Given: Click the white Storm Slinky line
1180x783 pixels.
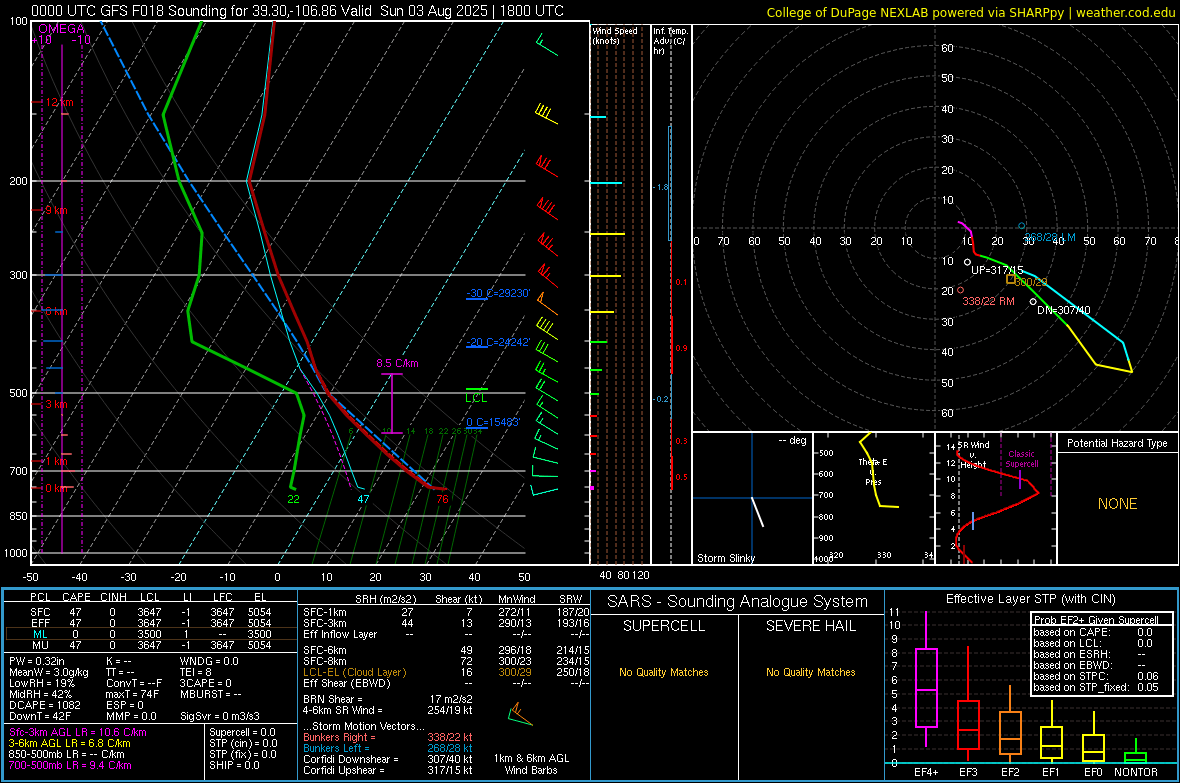Looking at the screenshot, I should coord(757,512).
